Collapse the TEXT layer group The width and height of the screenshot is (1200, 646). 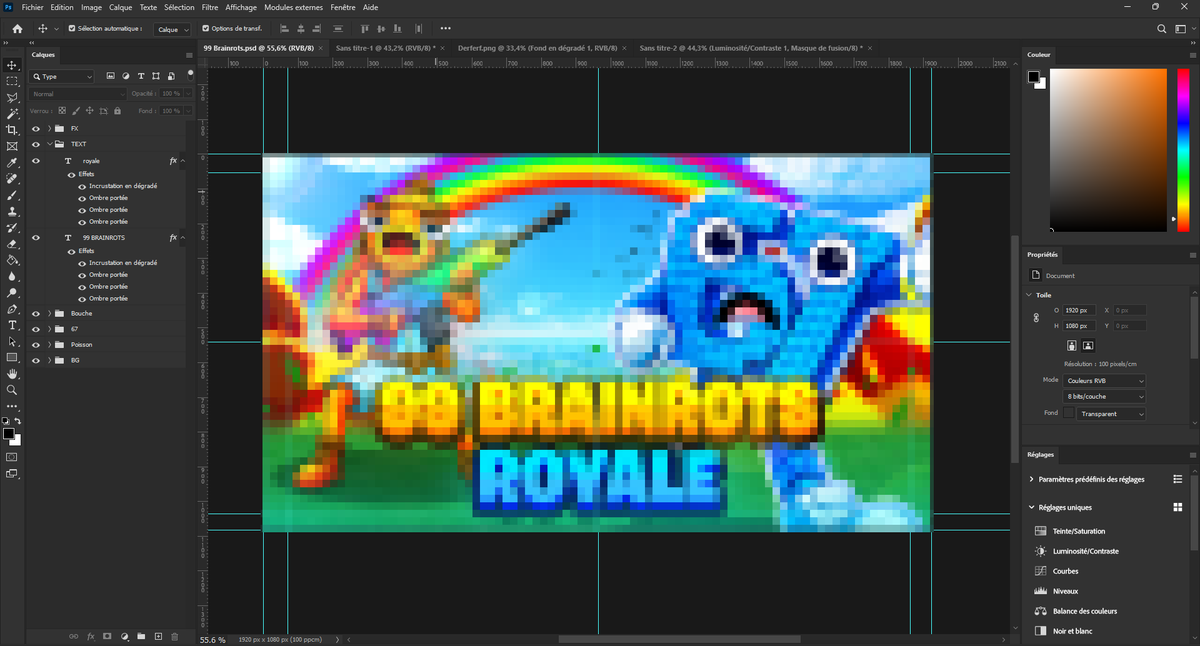coord(49,144)
